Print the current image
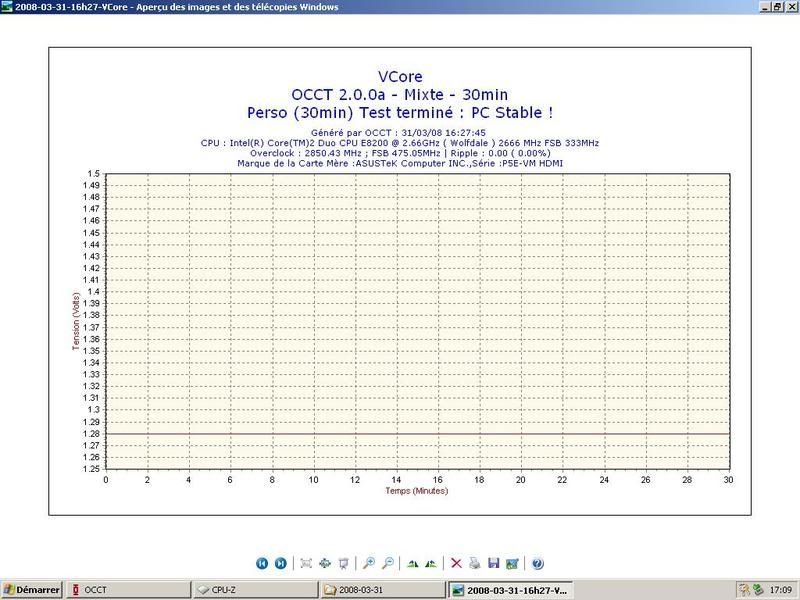800x600 pixels. click(475, 563)
